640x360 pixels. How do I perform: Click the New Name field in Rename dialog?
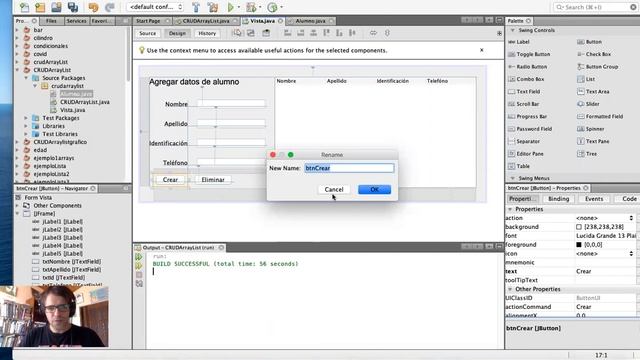point(349,168)
